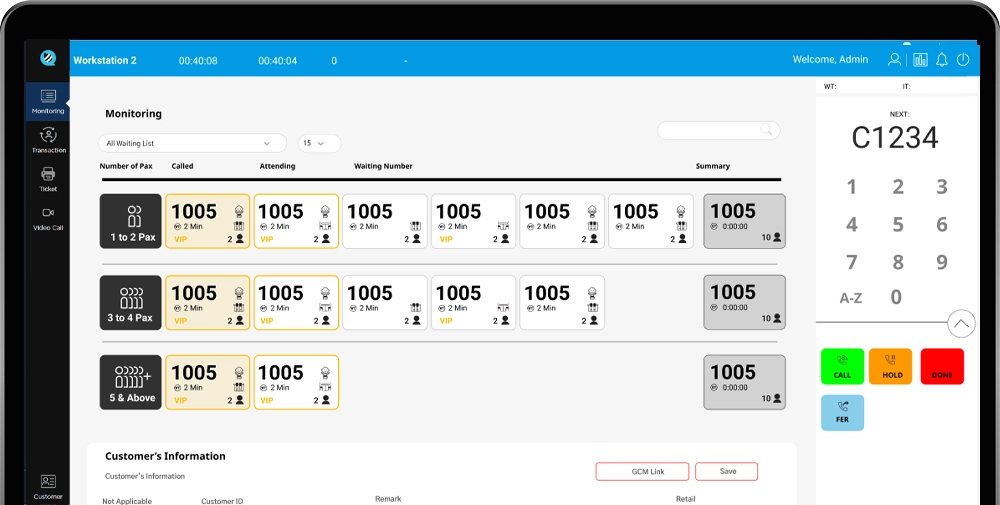Click the red DONE button
The image size is (1000, 505).
[x=942, y=367]
